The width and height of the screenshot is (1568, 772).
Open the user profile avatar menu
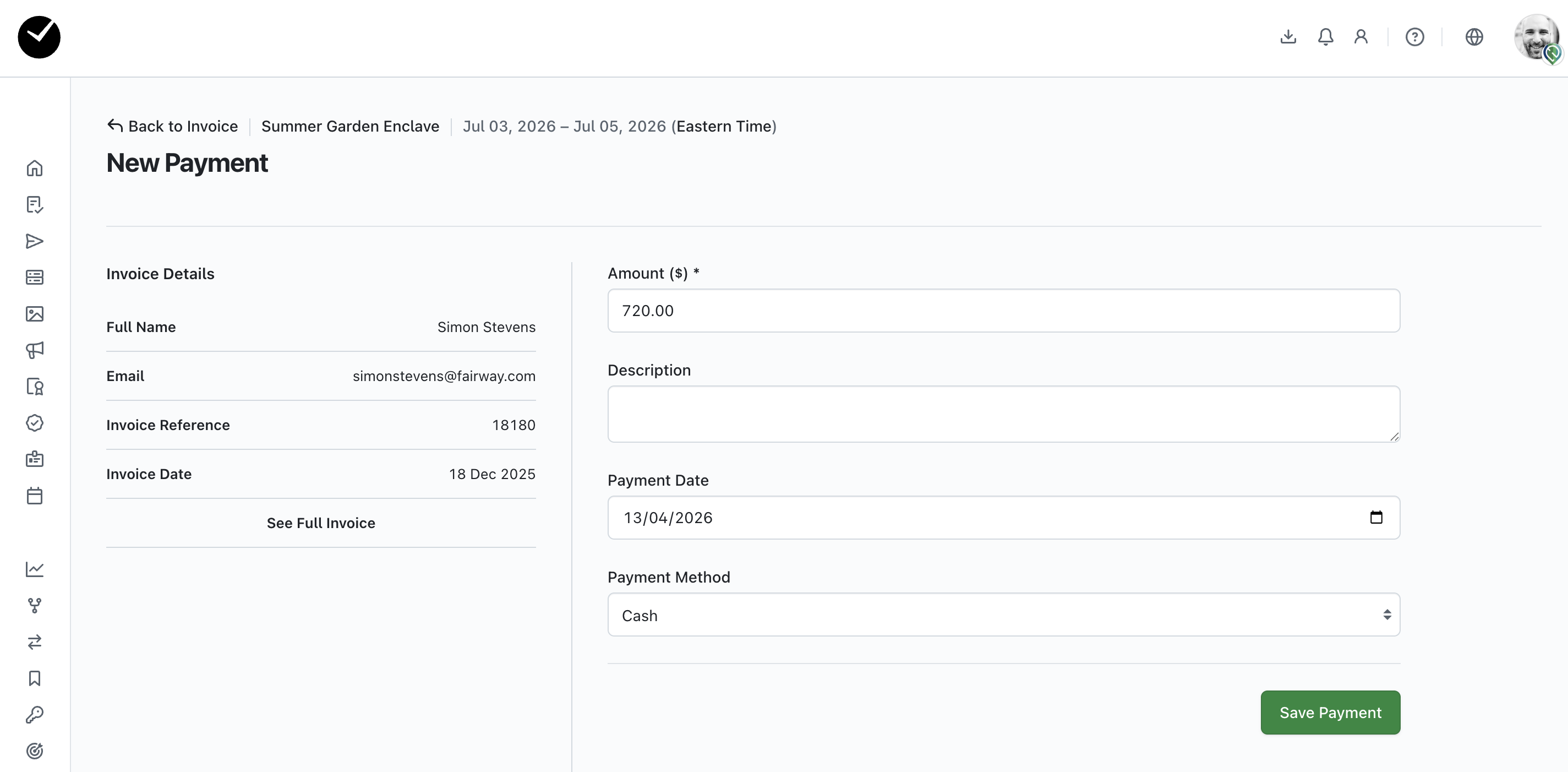tap(1536, 37)
